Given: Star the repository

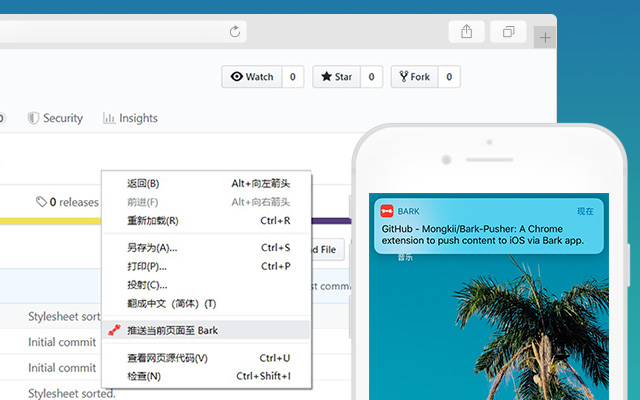Looking at the screenshot, I should click(336, 77).
